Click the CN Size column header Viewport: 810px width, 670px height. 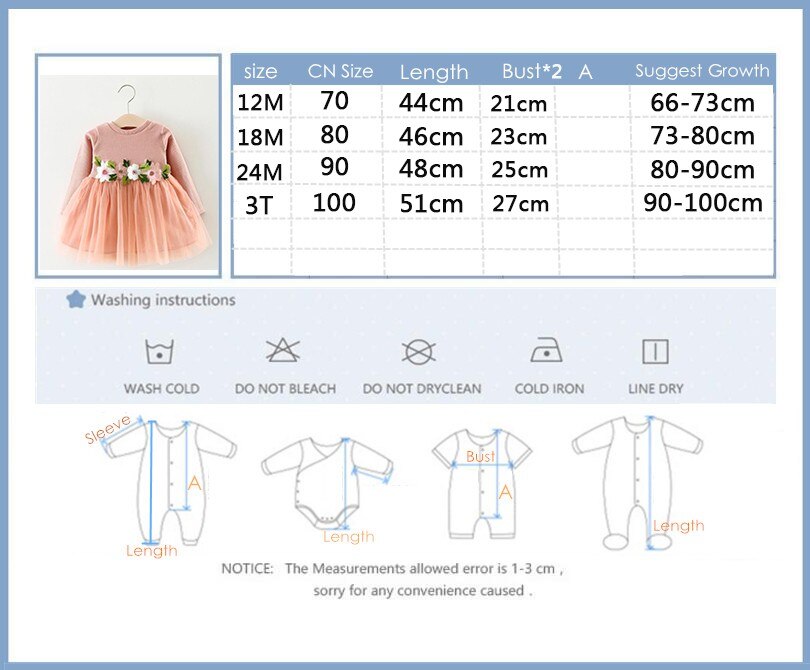tap(340, 71)
